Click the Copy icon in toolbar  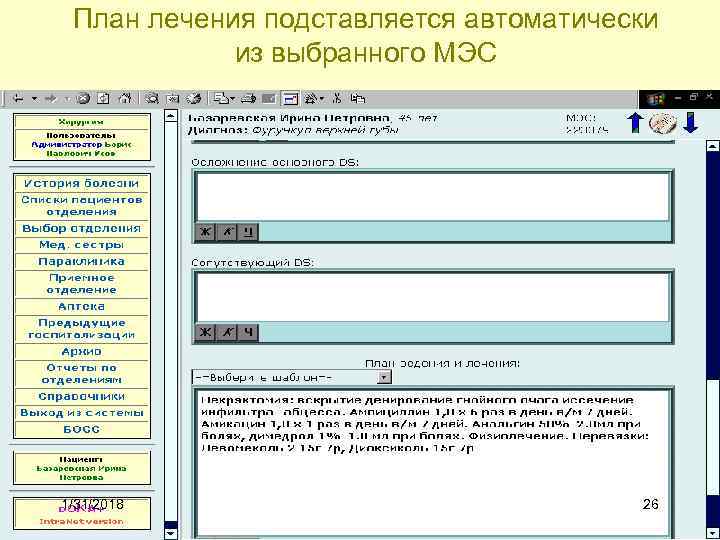[358, 99]
